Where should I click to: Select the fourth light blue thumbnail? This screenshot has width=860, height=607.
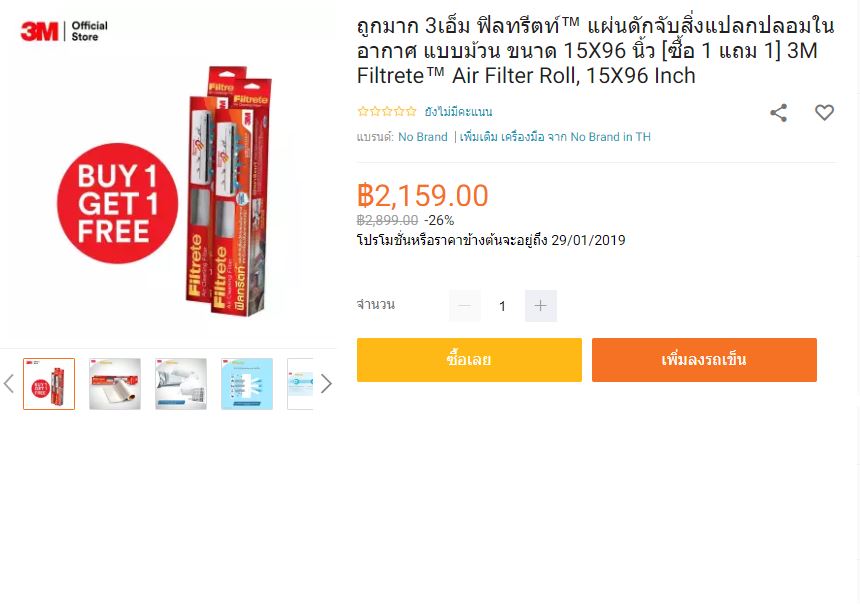pos(247,384)
